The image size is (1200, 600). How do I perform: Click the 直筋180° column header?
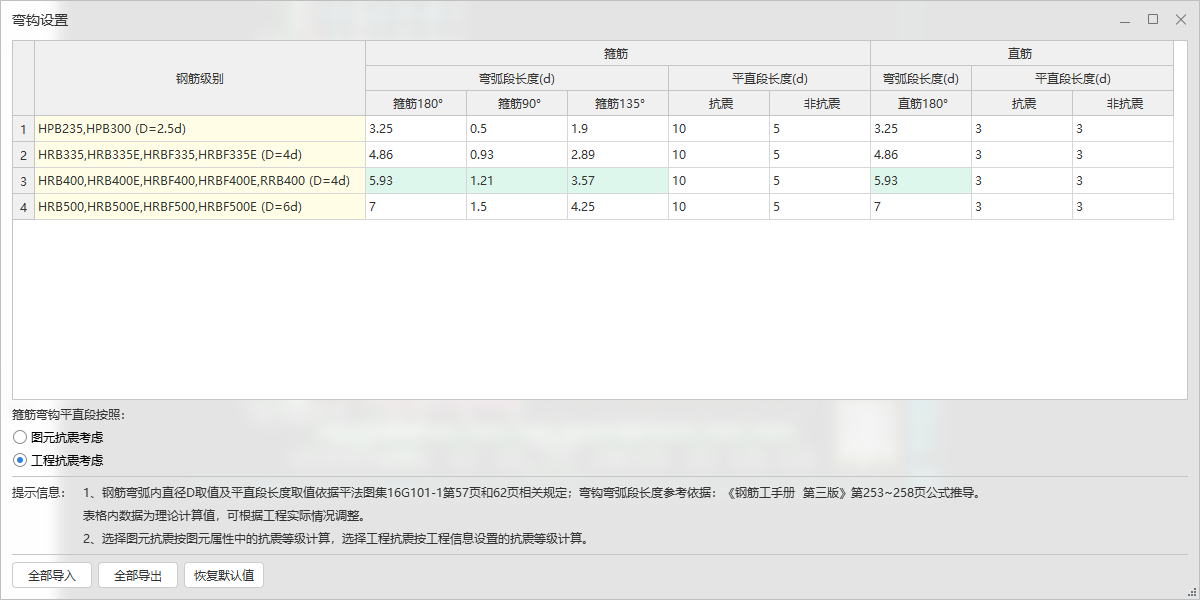pos(921,103)
